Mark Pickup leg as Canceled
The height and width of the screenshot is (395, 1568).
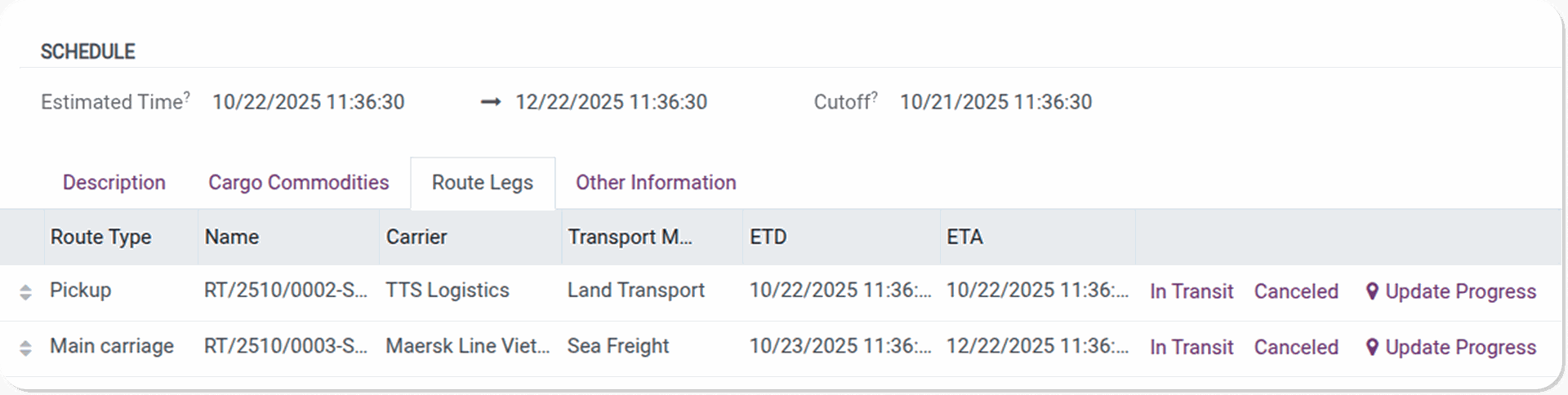tap(1296, 291)
